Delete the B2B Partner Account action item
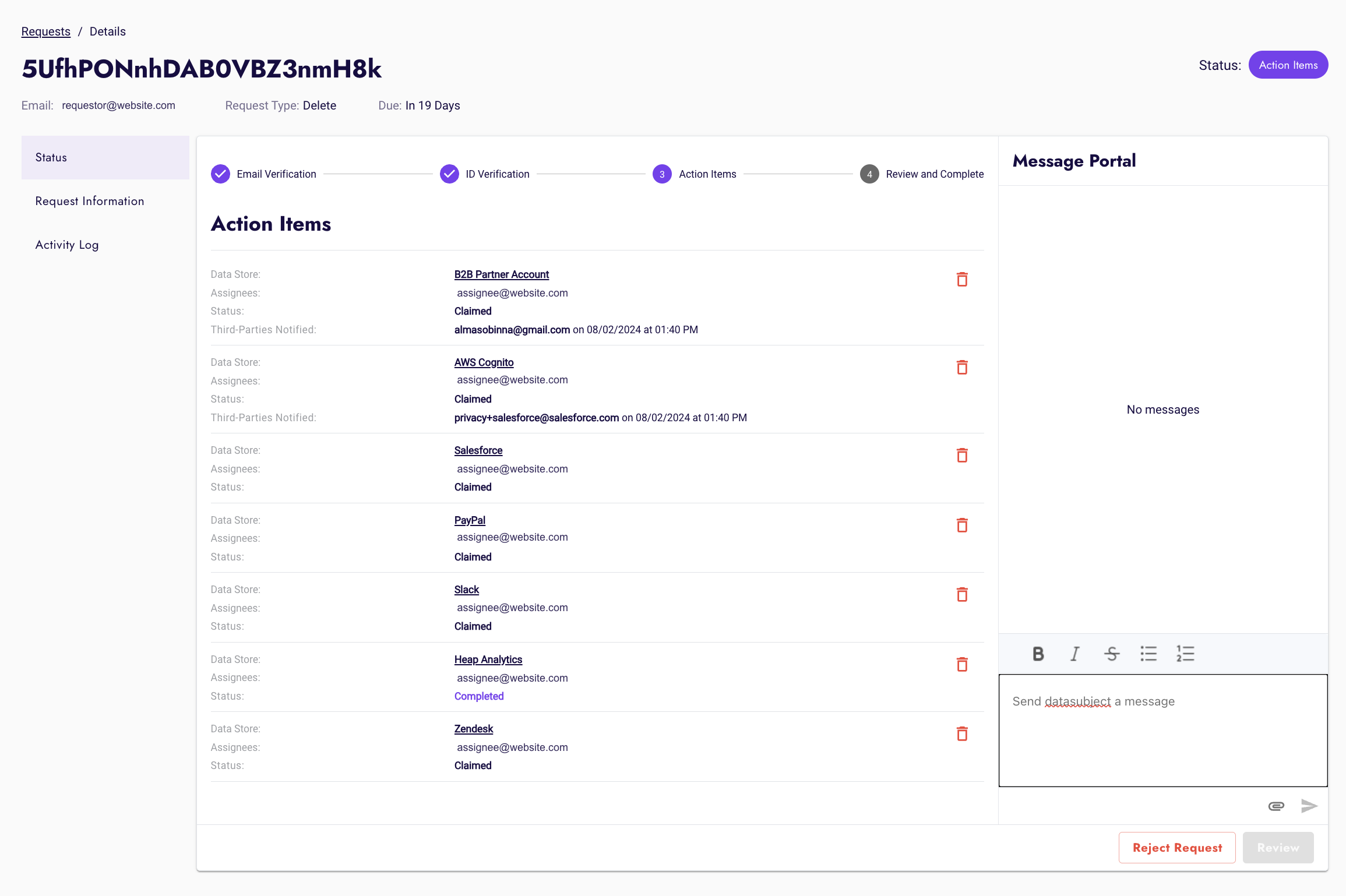Image resolution: width=1346 pixels, height=896 pixels. tap(962, 280)
